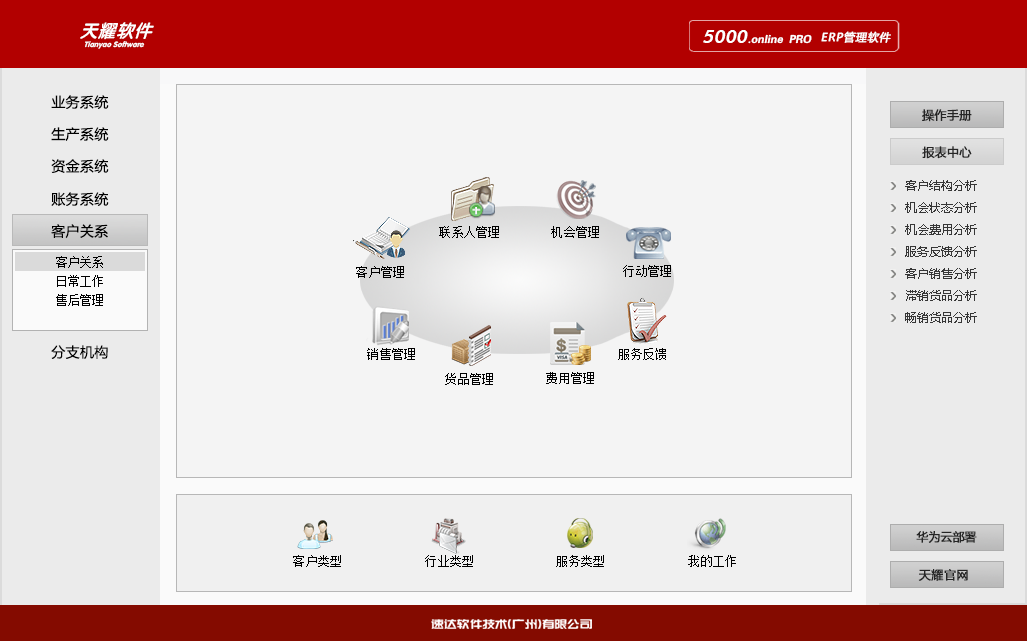Click the chevron beside 机会状态分析
This screenshot has width=1027, height=641.
click(x=893, y=208)
